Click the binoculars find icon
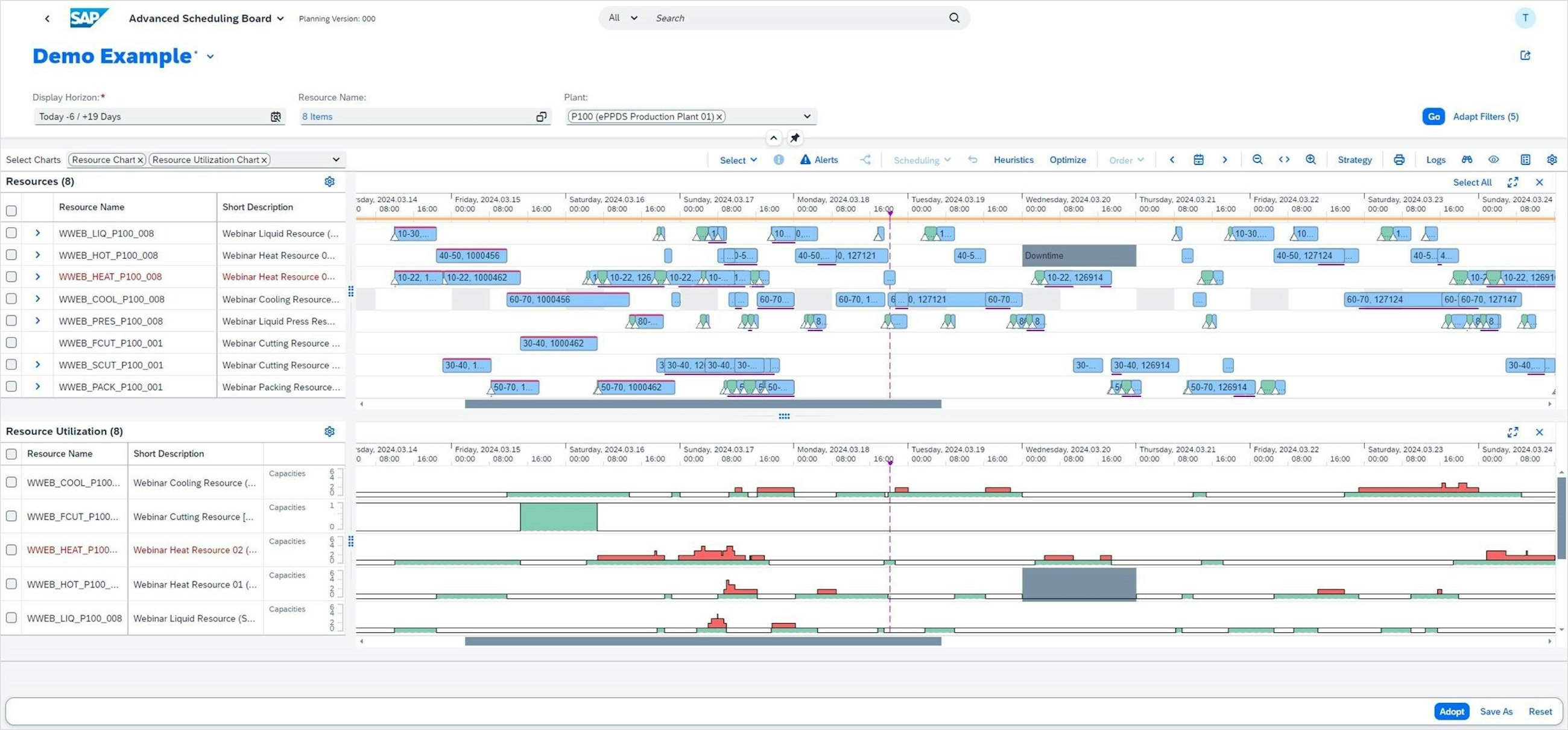The height and width of the screenshot is (730, 1568). 1467,159
